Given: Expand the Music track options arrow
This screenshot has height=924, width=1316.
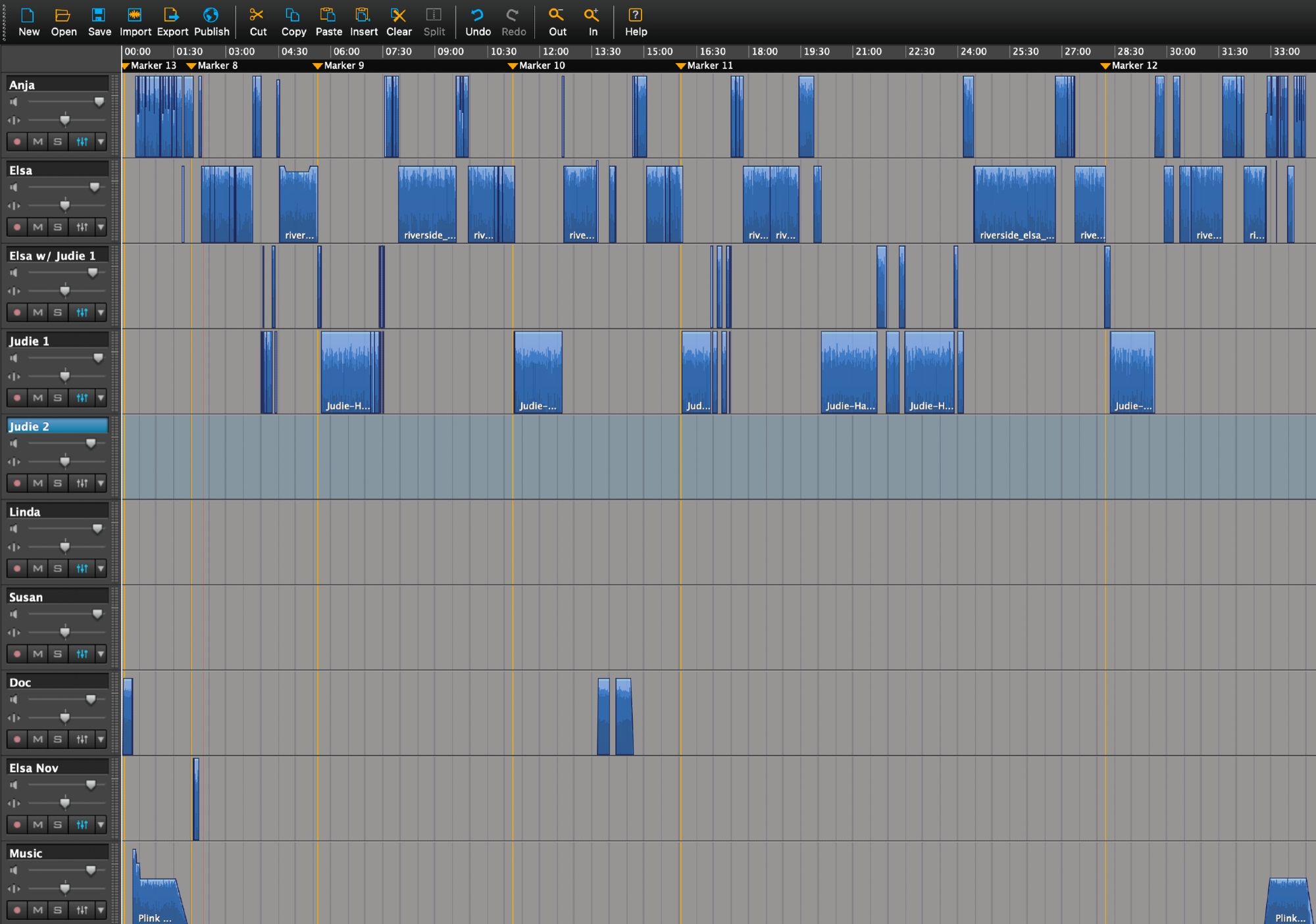Looking at the screenshot, I should pyautogui.click(x=101, y=910).
